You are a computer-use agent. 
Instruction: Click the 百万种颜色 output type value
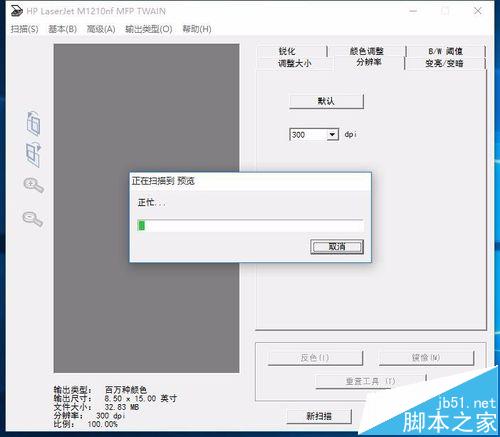pyautogui.click(x=126, y=390)
